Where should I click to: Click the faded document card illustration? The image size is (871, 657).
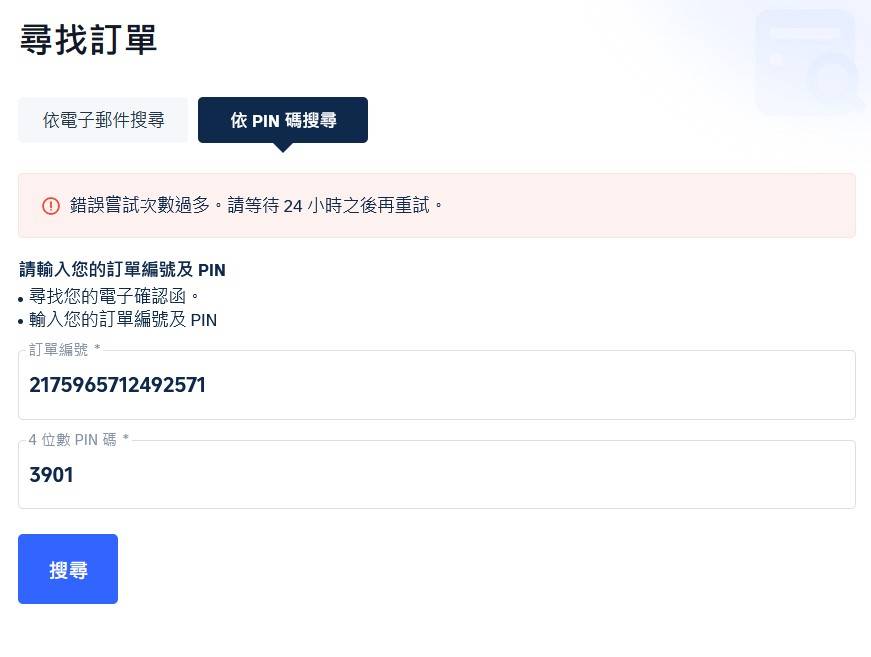800,55
